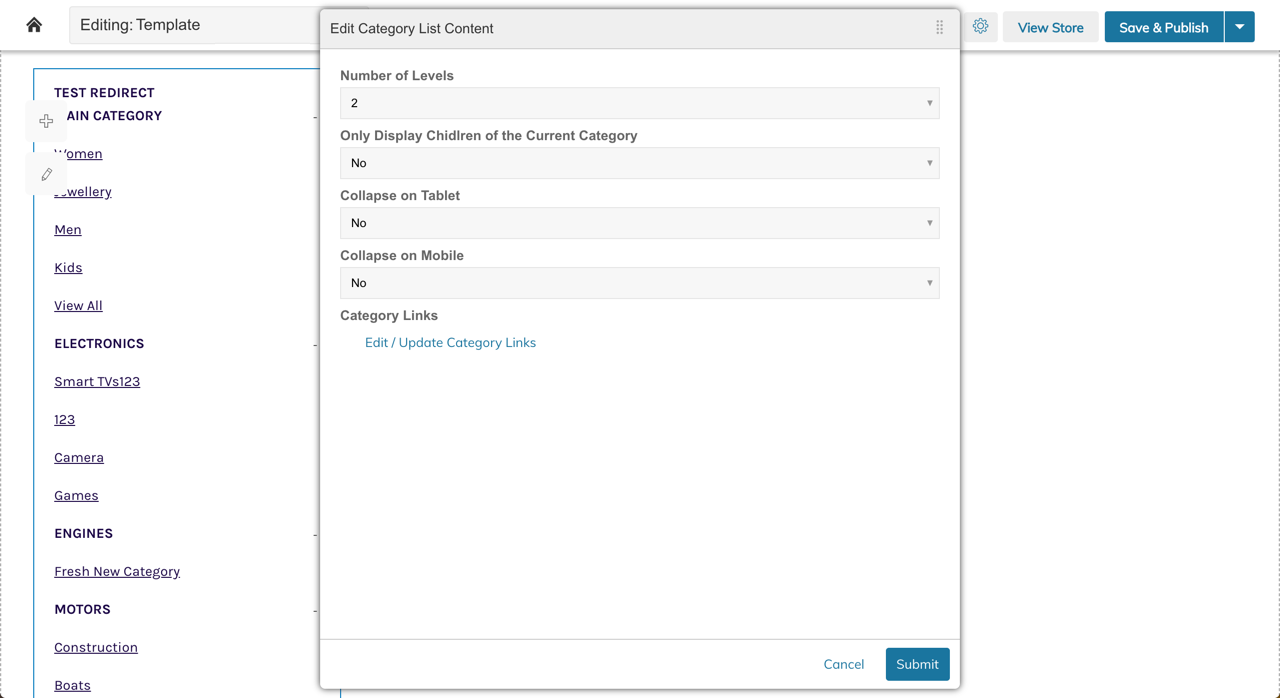Click the Save & Publish button
This screenshot has width=1280, height=698.
pos(1164,27)
